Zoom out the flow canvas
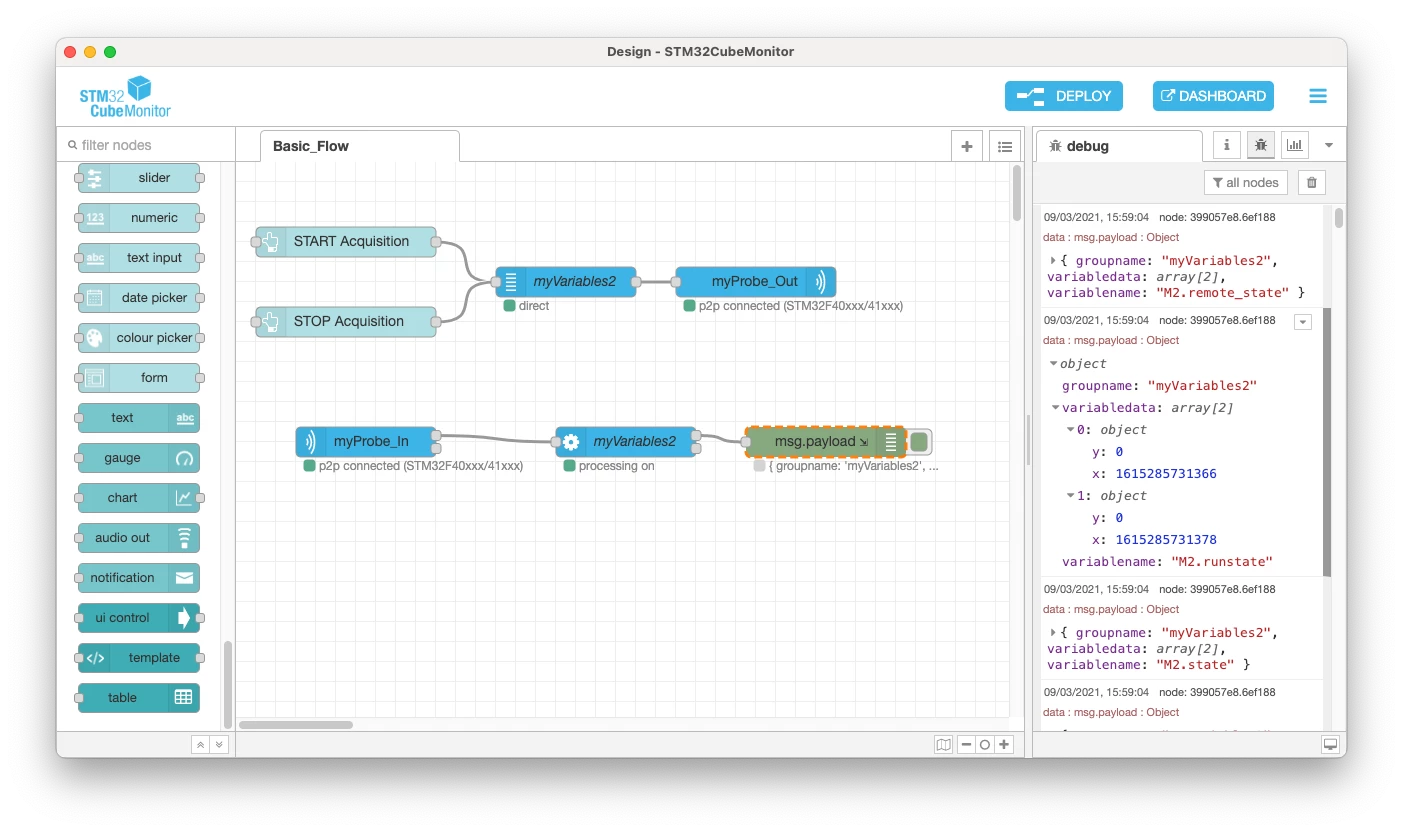The height and width of the screenshot is (832, 1403). 966,744
